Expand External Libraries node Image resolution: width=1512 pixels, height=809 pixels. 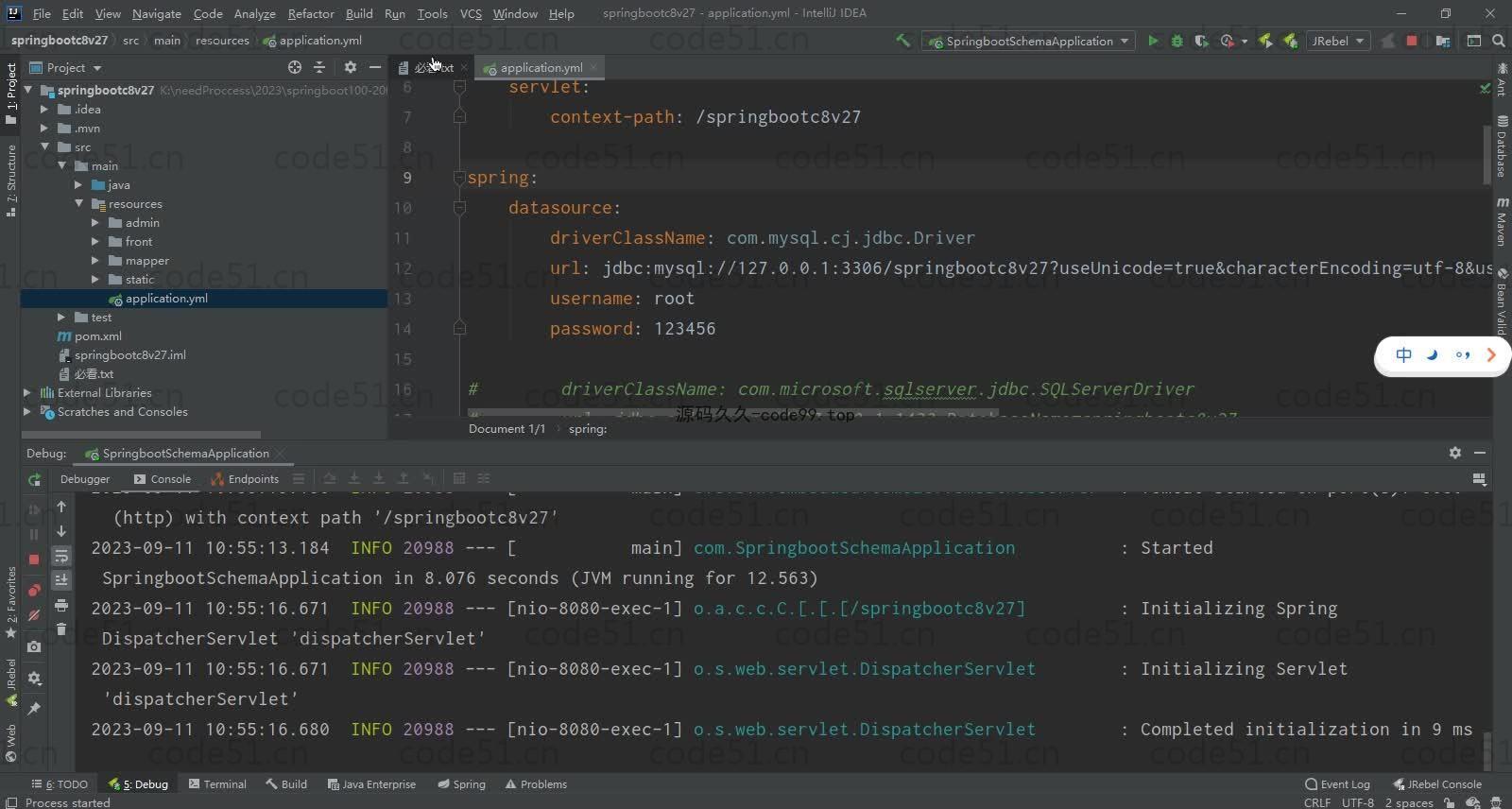click(x=27, y=393)
